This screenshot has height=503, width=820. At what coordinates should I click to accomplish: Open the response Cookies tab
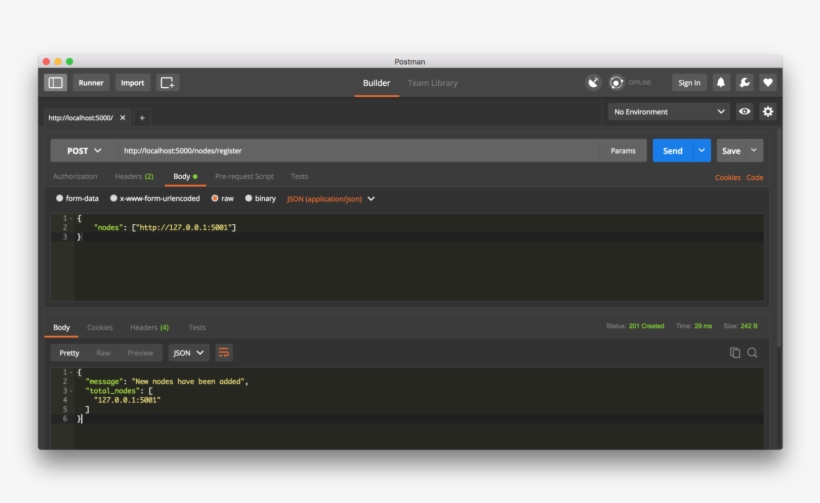point(100,327)
